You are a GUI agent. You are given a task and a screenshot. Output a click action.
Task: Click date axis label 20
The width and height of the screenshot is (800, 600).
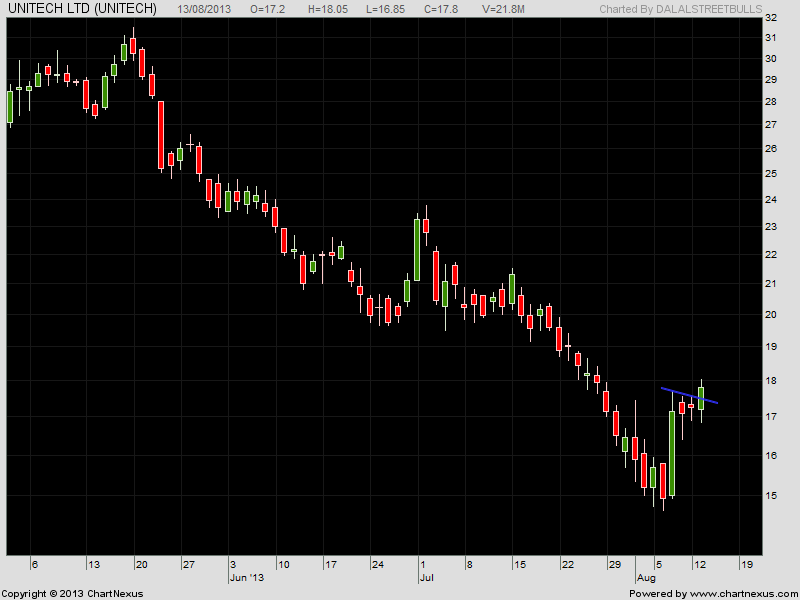[x=142, y=565]
